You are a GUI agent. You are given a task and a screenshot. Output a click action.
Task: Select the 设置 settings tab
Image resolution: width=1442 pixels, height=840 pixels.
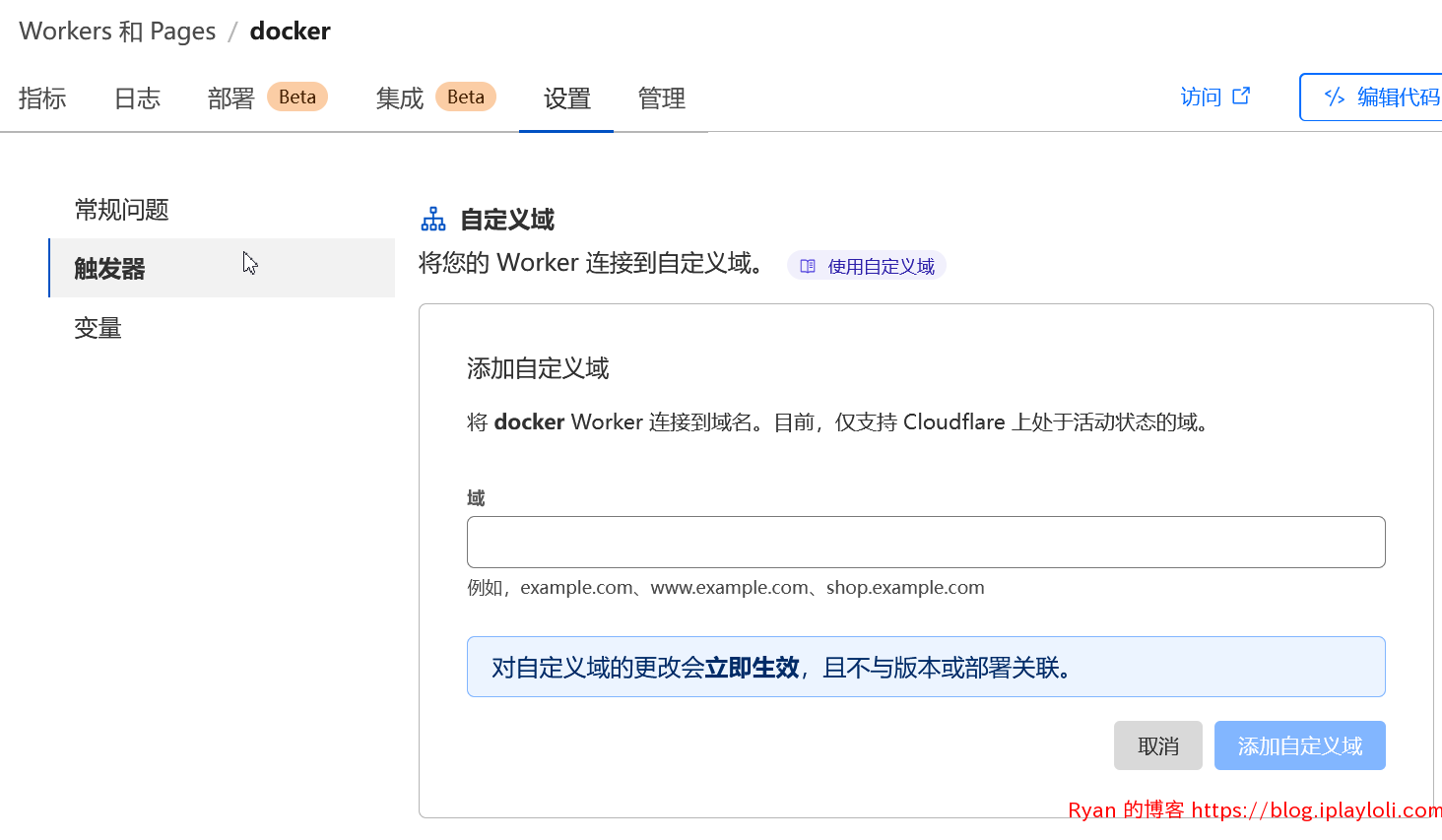tap(566, 98)
